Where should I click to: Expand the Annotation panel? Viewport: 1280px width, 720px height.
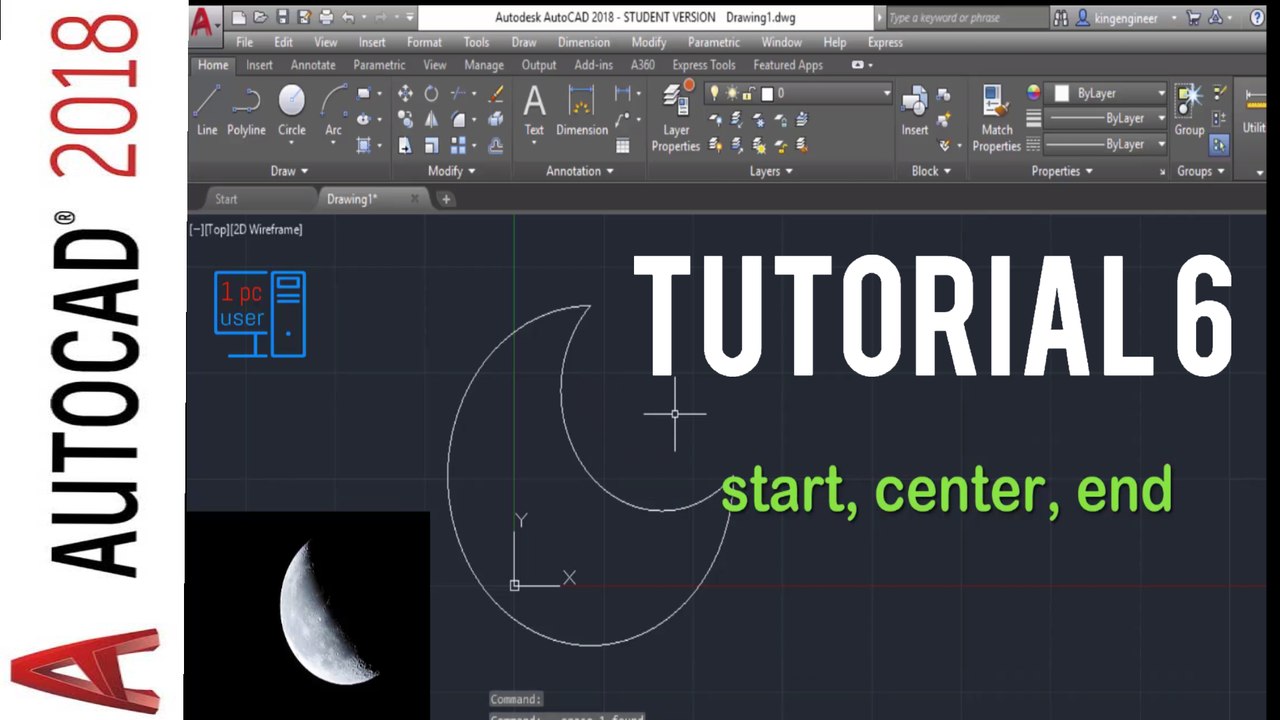579,171
